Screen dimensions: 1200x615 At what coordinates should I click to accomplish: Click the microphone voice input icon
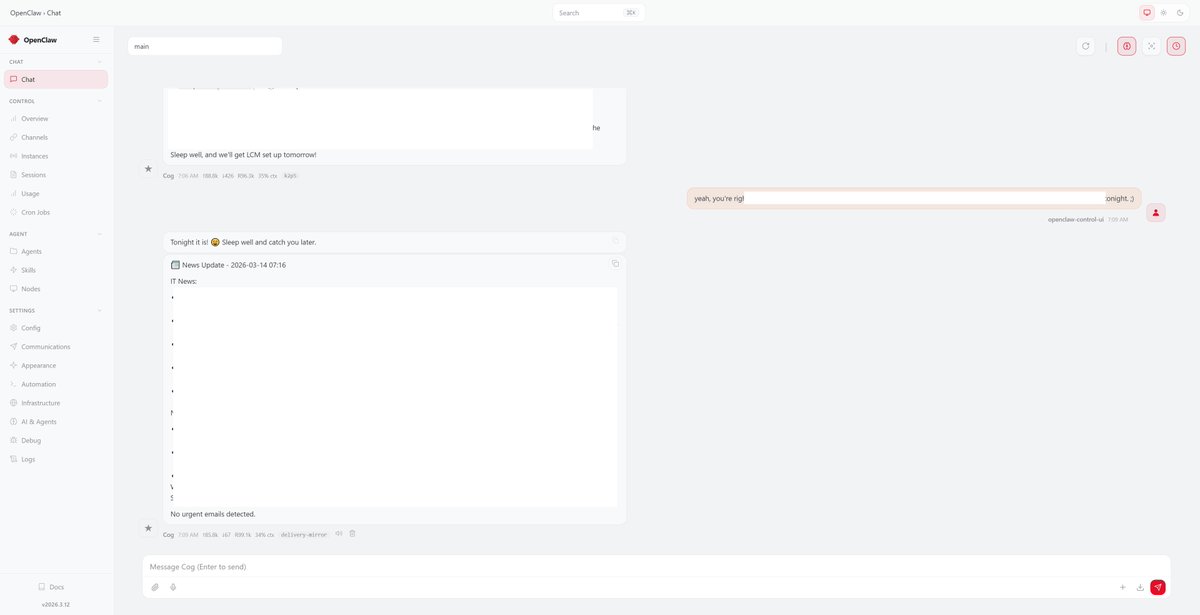point(173,587)
